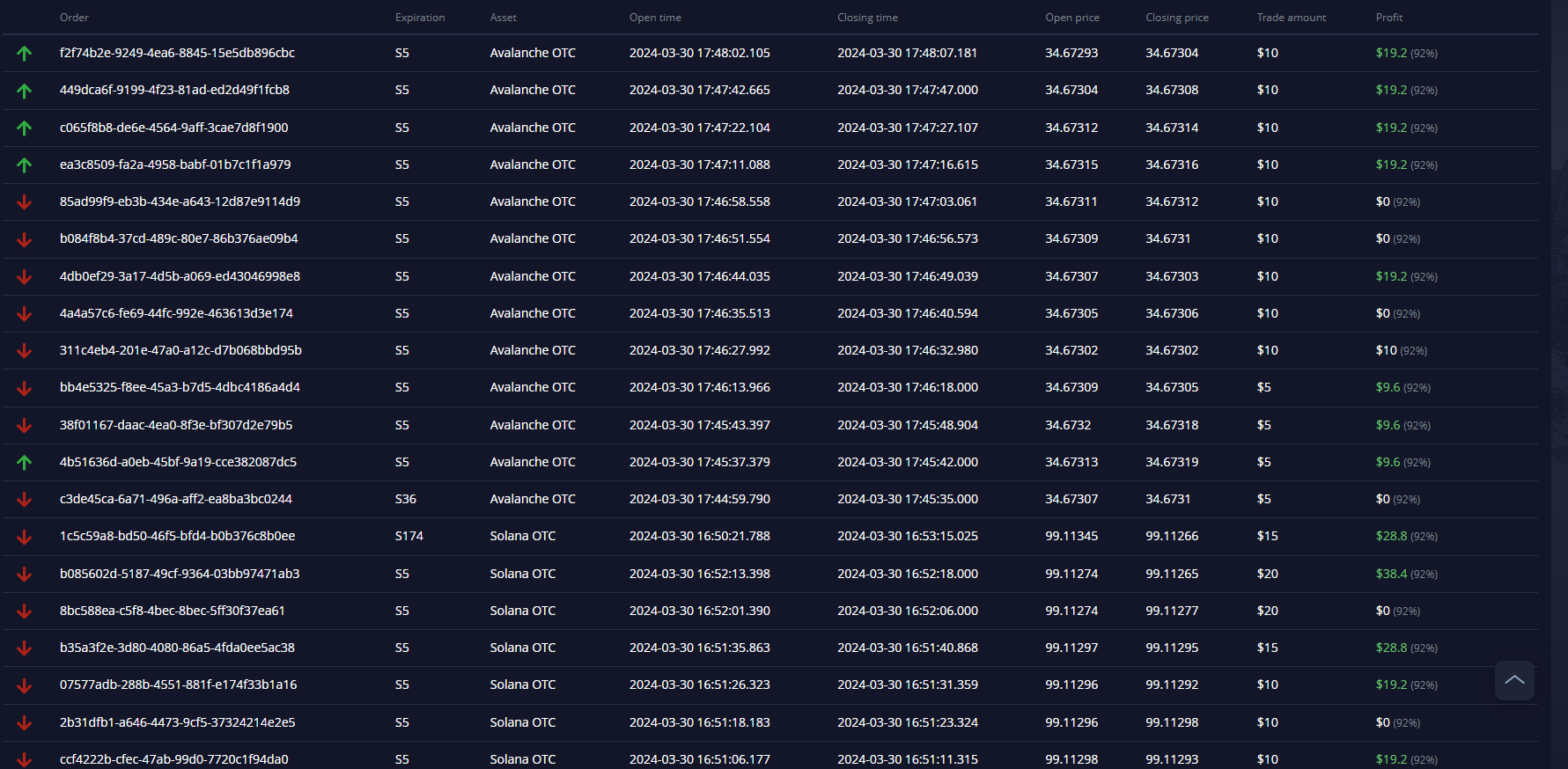
Task: Click green up arrow for order 4b51636d
Action: point(25,463)
